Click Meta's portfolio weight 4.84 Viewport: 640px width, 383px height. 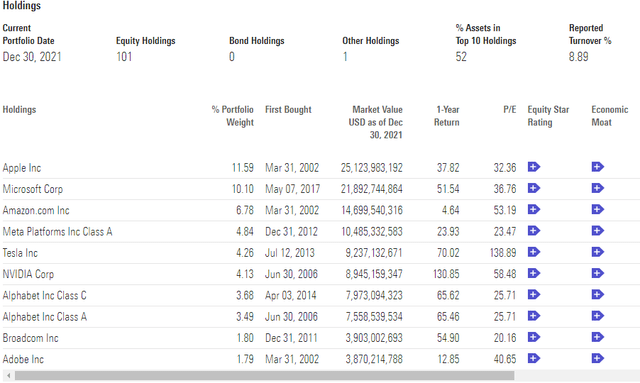click(245, 232)
